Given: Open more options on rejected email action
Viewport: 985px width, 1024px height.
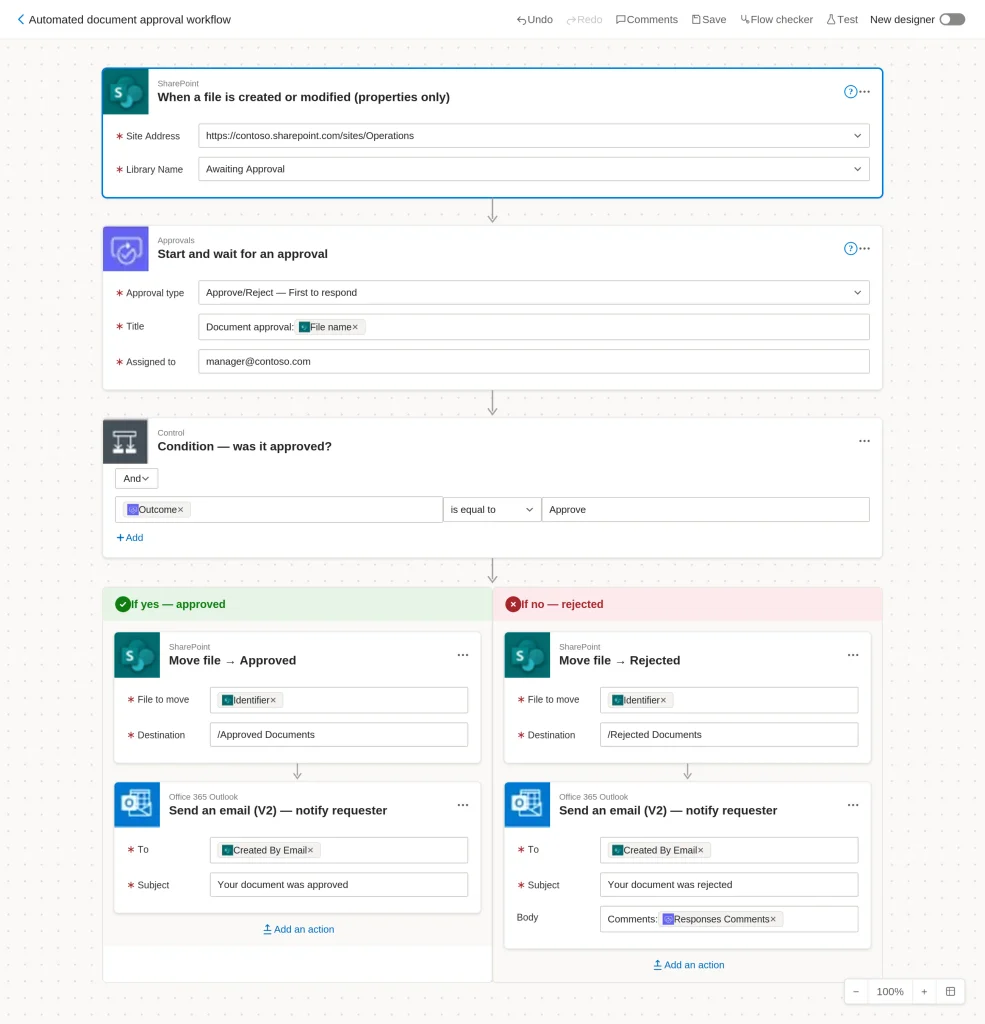Looking at the screenshot, I should coord(853,805).
